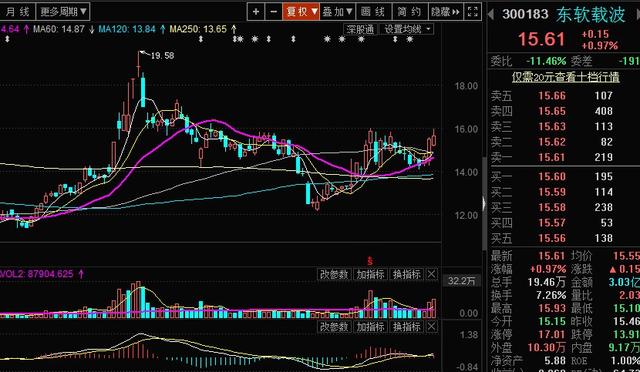This screenshot has height=372, width=640.
Task: Click the 32.2万 volume axis label
Action: point(461,281)
